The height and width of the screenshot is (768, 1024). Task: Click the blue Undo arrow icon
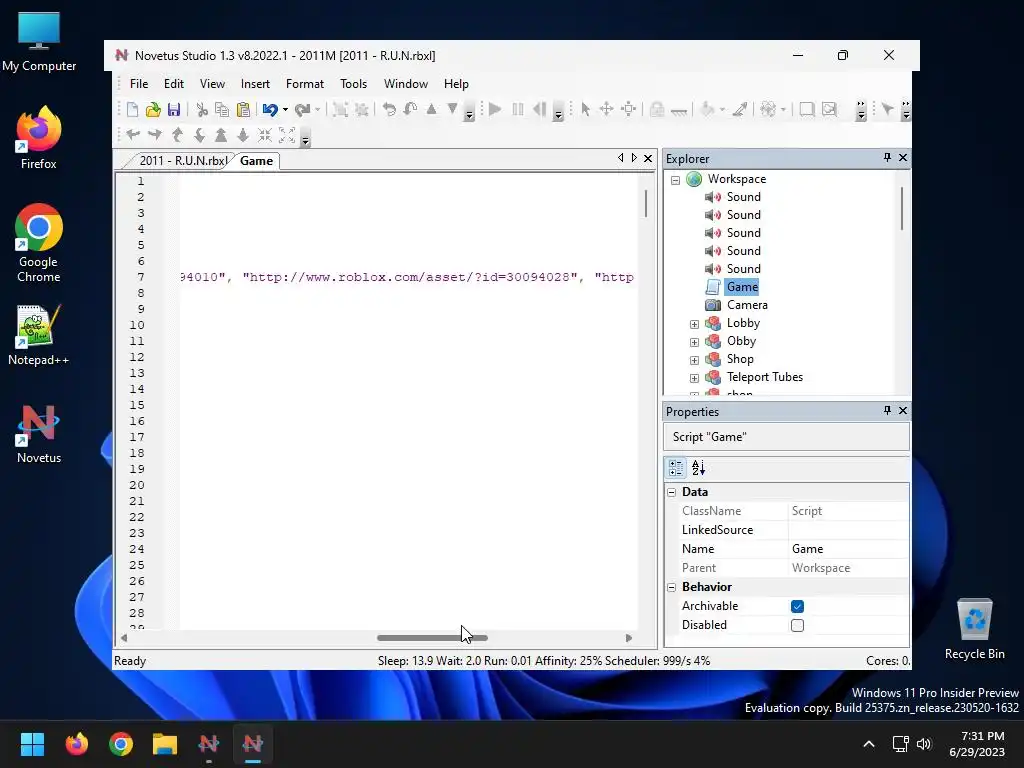270,110
